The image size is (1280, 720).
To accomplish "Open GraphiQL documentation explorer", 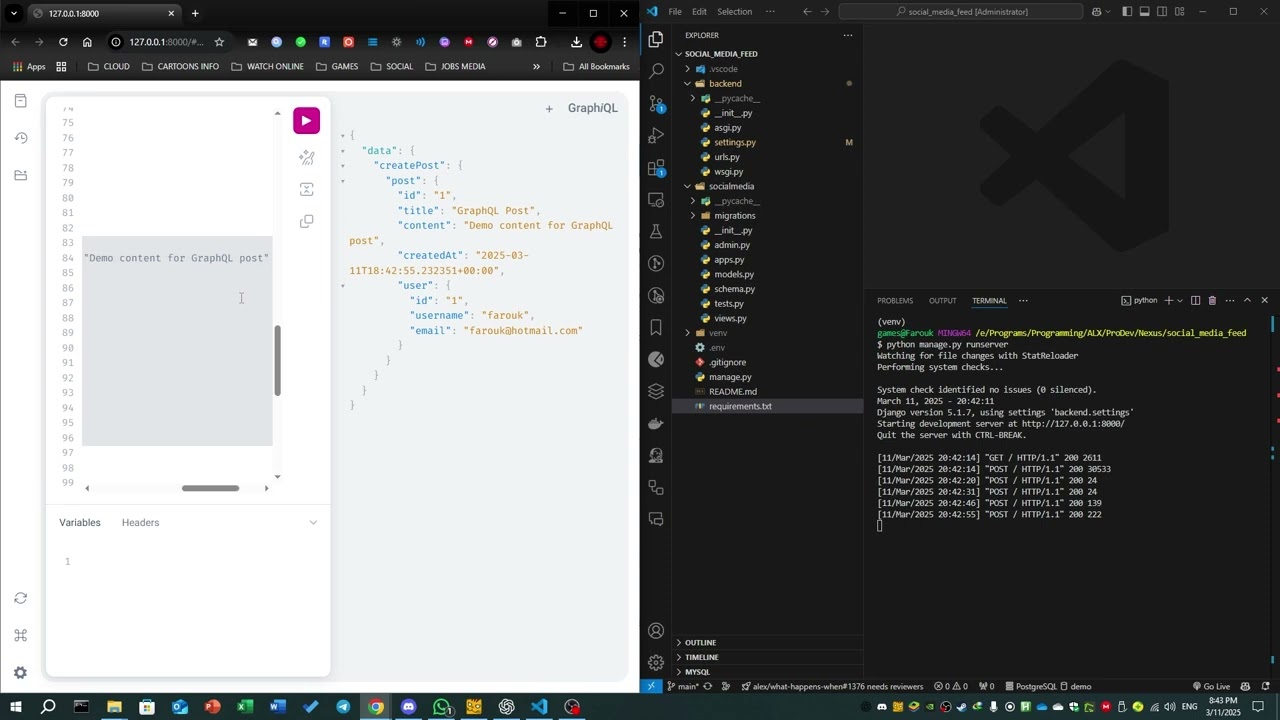I will [21, 101].
